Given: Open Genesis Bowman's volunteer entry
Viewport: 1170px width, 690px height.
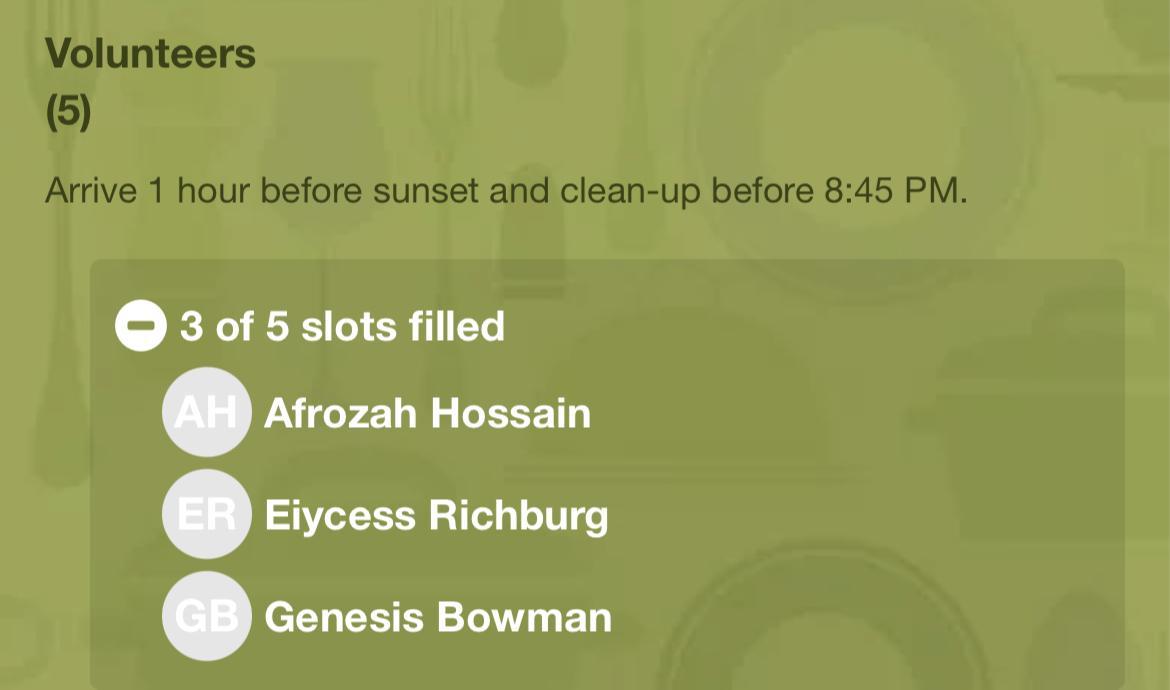Looking at the screenshot, I should click(x=437, y=617).
